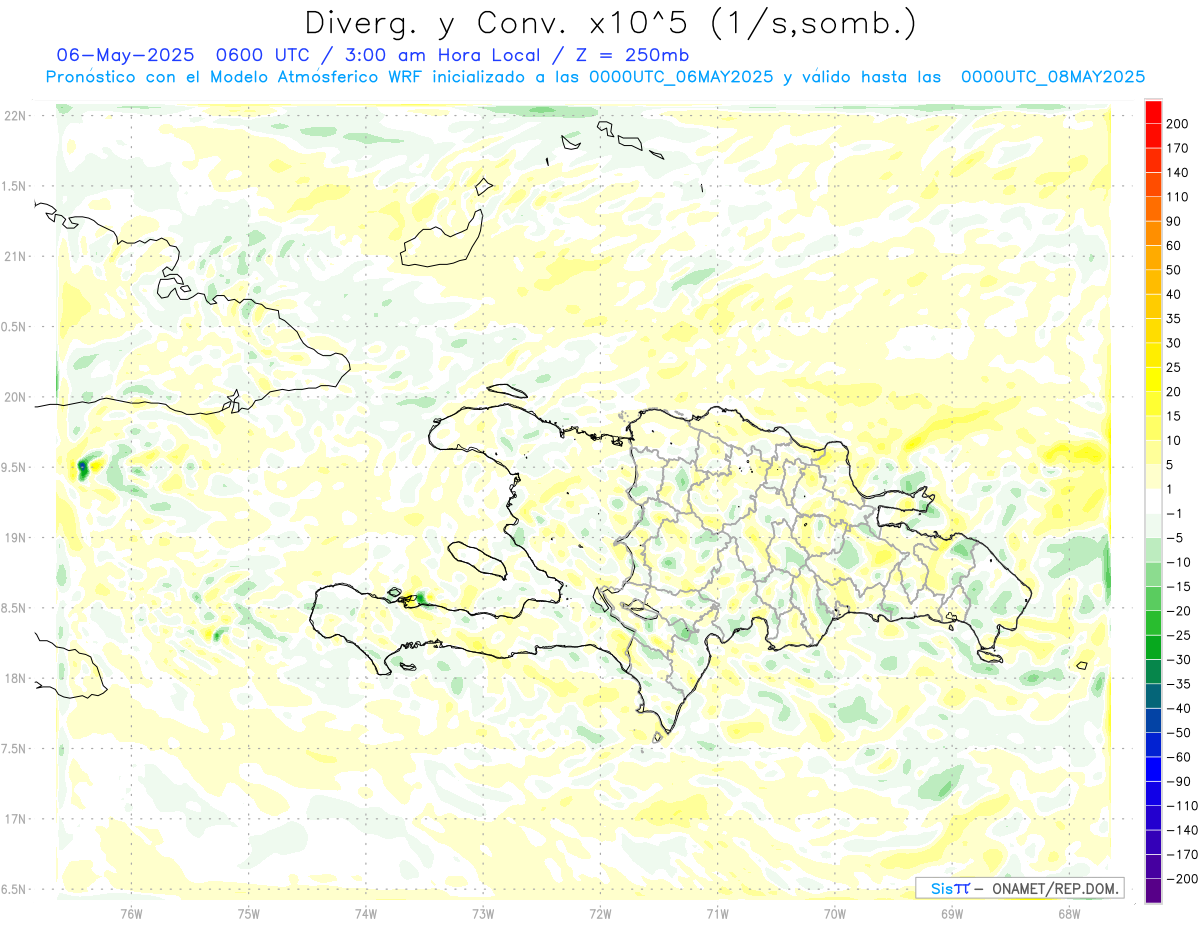Click the colorbar label "-200"
Viewport: 1200px width, 927px height.
click(1183, 879)
